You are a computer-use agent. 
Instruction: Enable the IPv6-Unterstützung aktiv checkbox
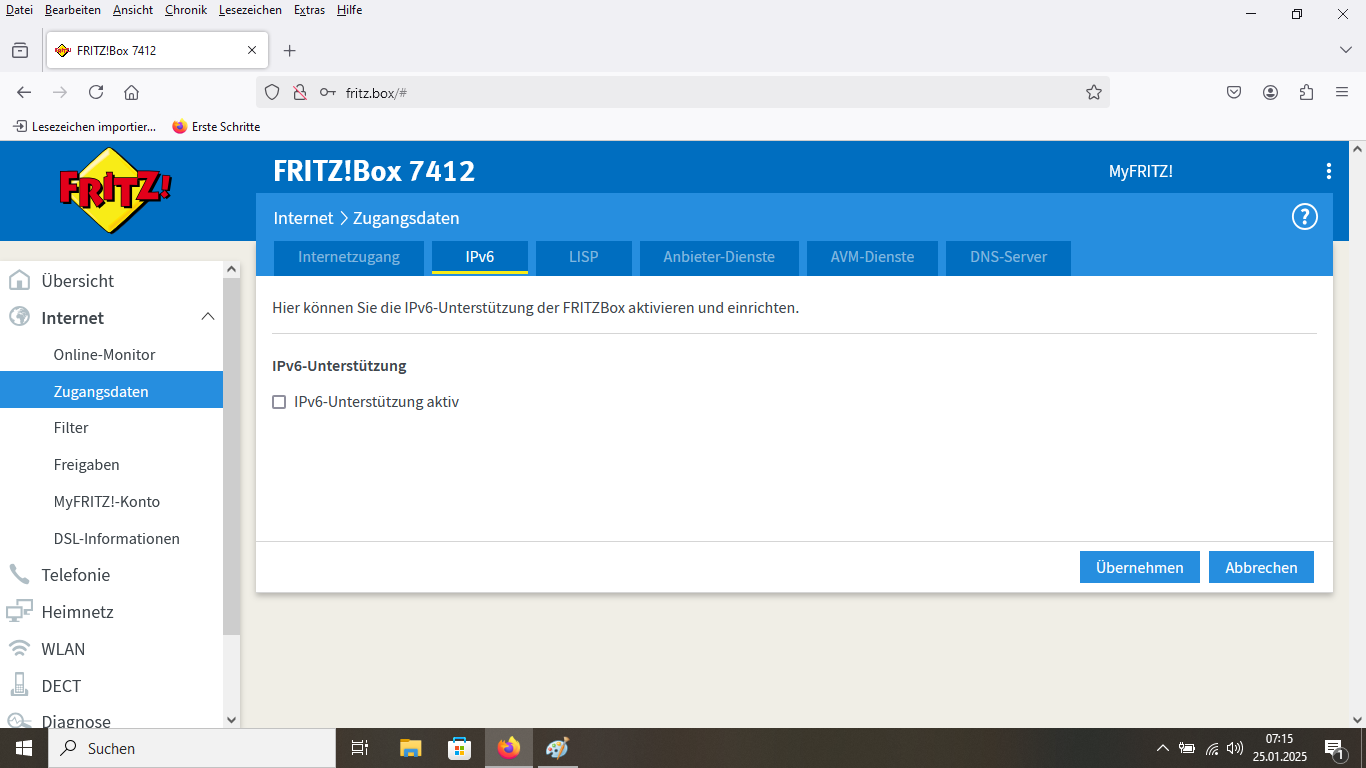[280, 402]
